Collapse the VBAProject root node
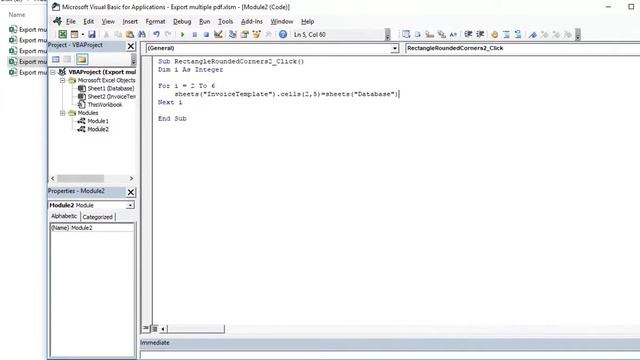 point(53,72)
